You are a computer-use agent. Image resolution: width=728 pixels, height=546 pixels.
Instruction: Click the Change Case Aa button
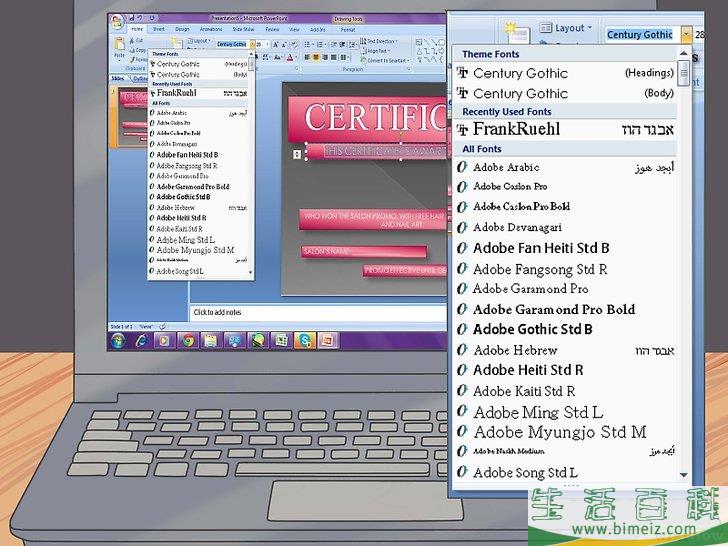[277, 57]
